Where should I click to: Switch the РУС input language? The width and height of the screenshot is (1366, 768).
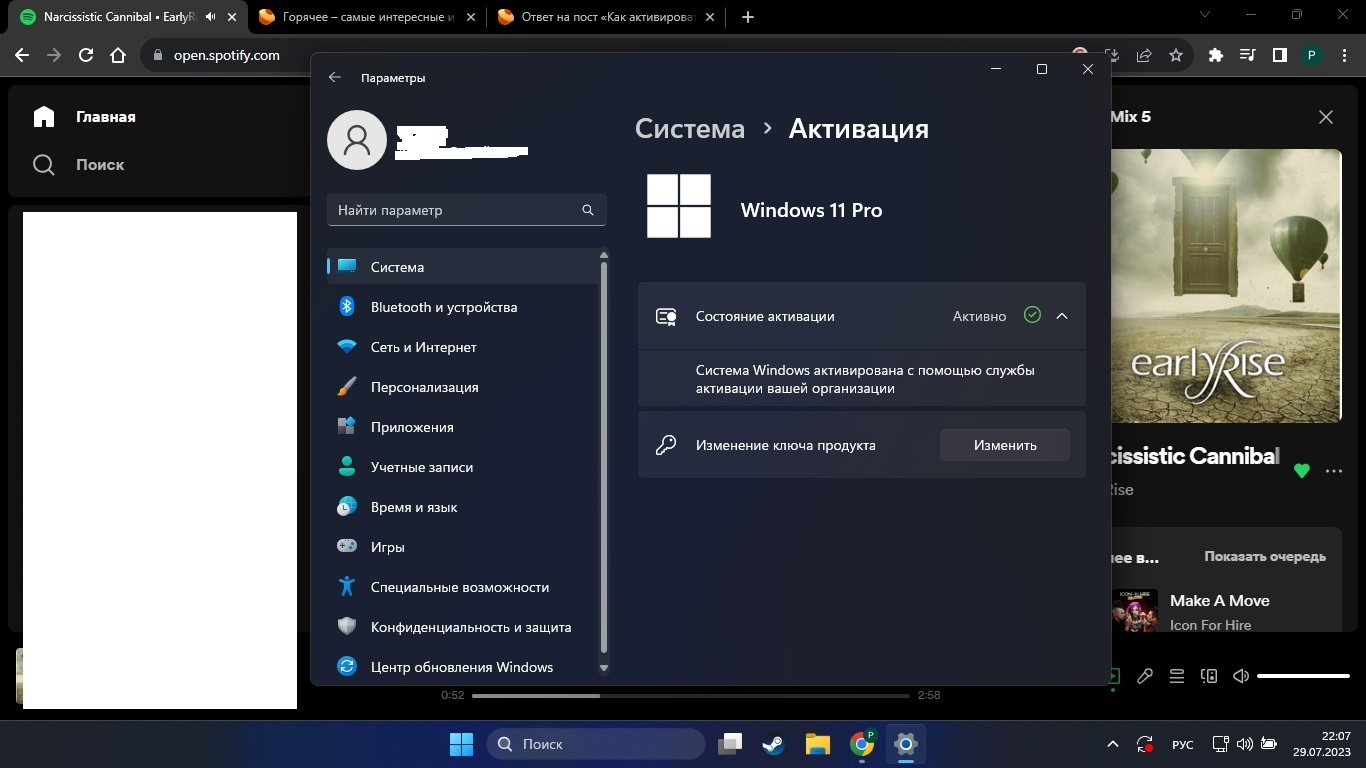pos(1183,744)
